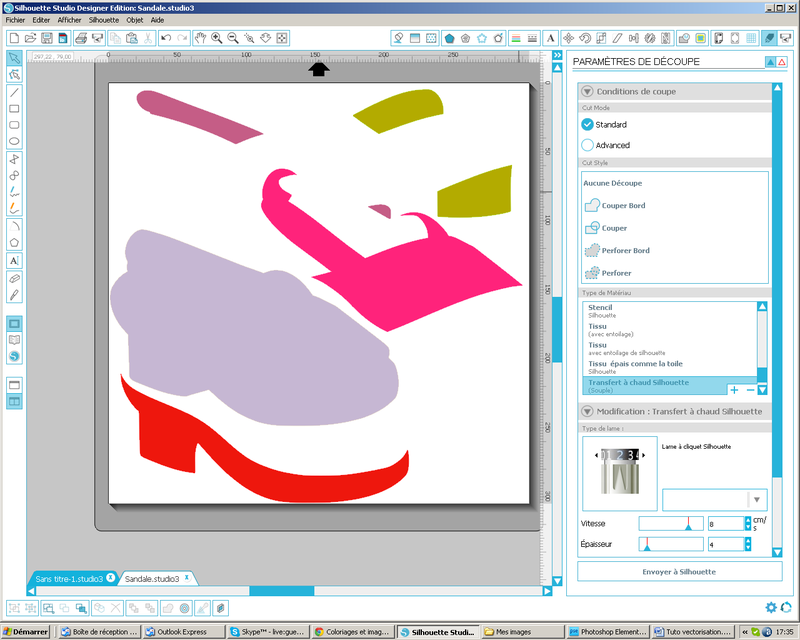Select the Text tool in left toolbar
800x640 pixels.
(x=14, y=260)
